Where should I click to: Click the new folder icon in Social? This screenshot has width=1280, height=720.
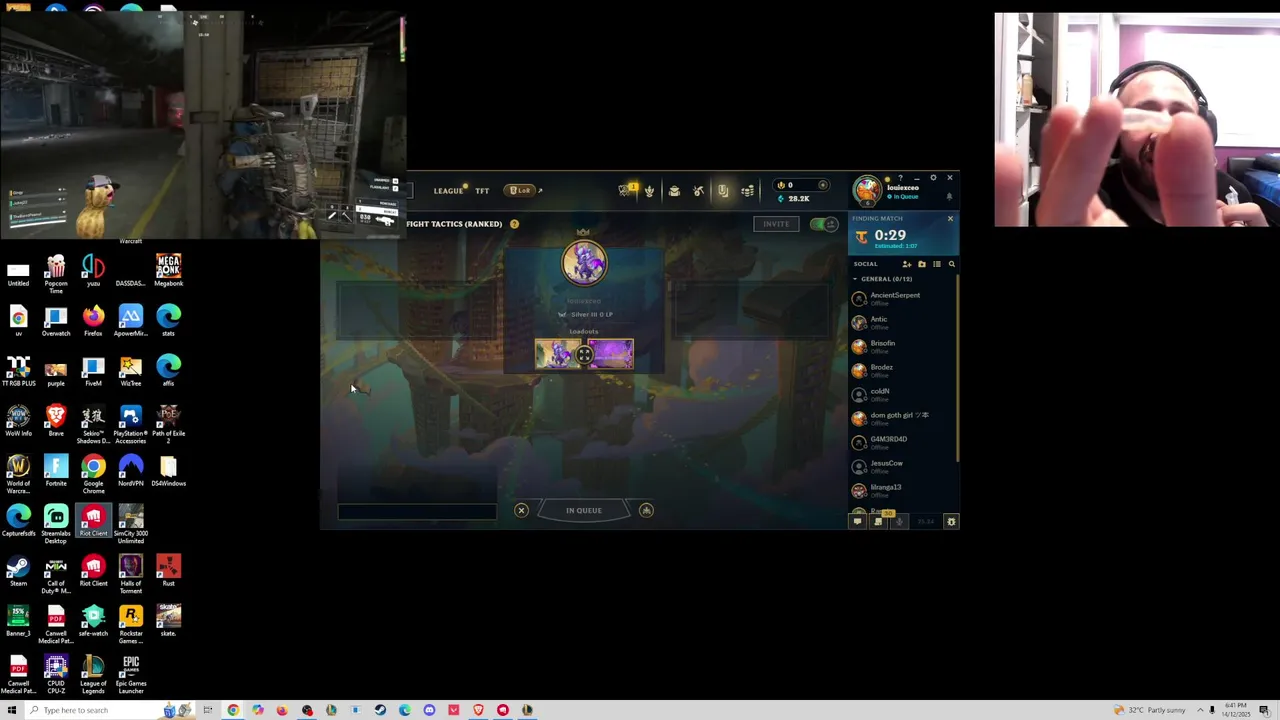[921, 264]
